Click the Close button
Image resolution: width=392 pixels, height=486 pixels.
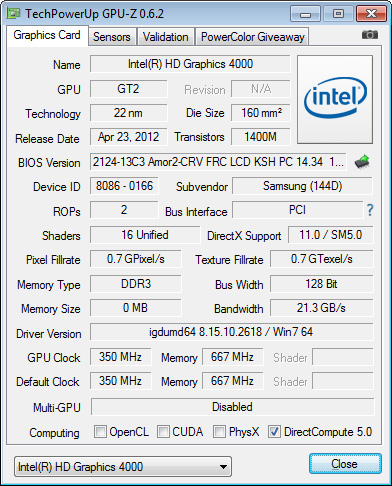click(x=345, y=464)
